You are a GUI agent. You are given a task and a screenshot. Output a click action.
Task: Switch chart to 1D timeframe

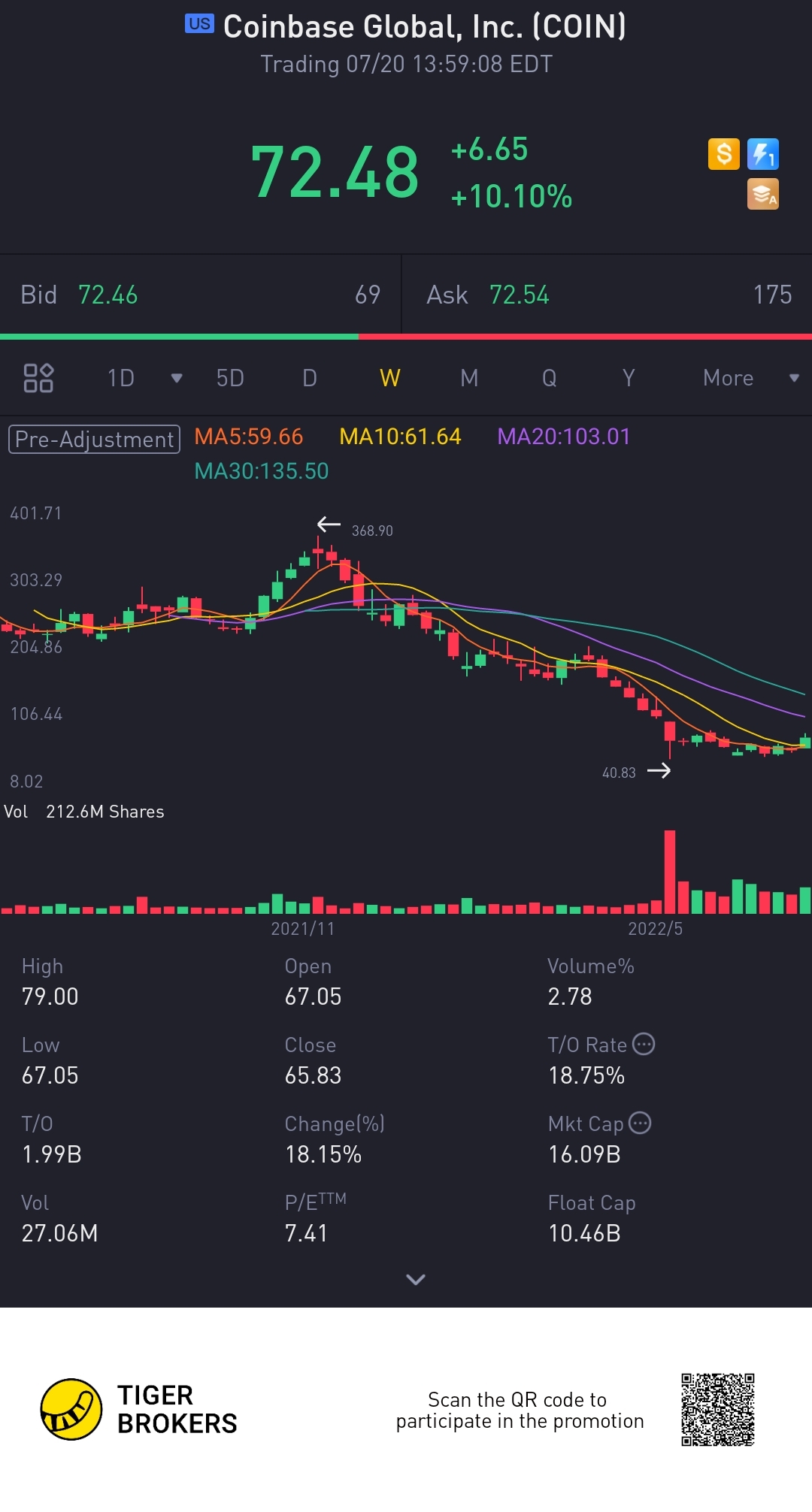click(x=120, y=378)
